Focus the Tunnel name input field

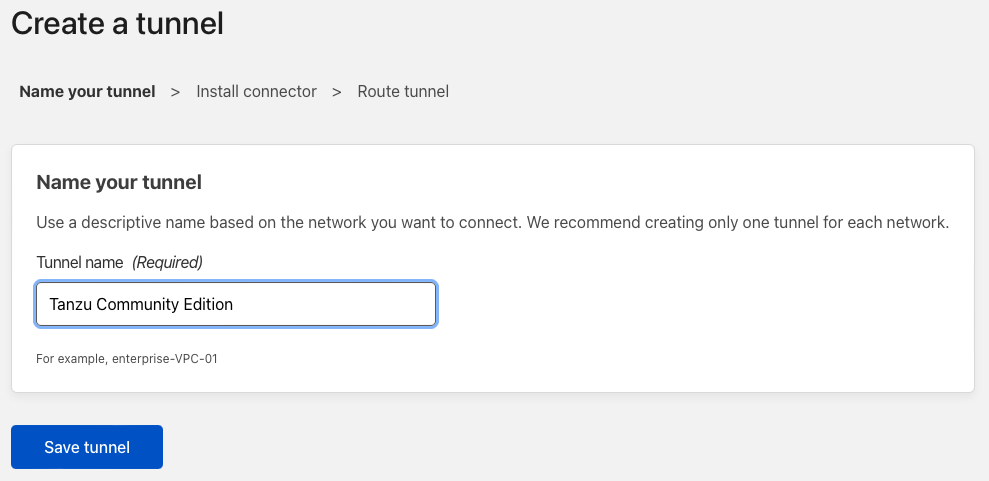pyautogui.click(x=236, y=304)
